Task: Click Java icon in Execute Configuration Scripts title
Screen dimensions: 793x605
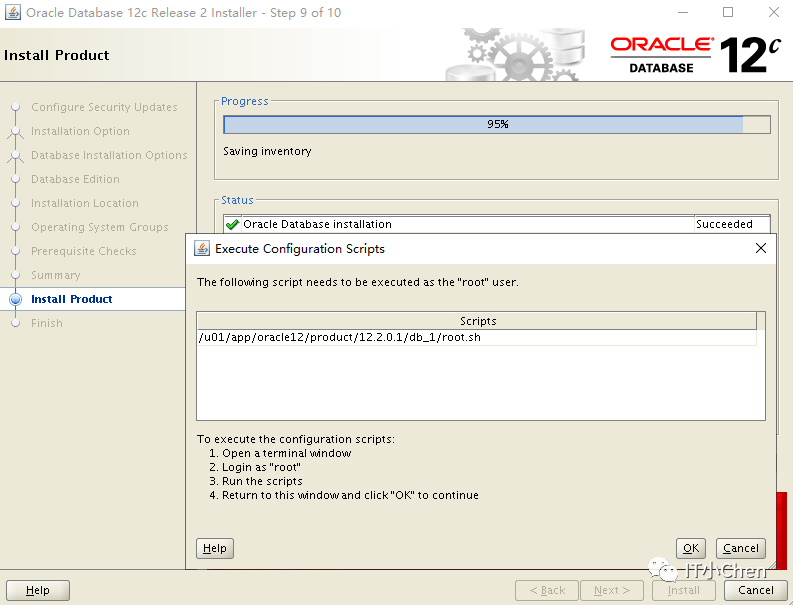Action: point(202,248)
